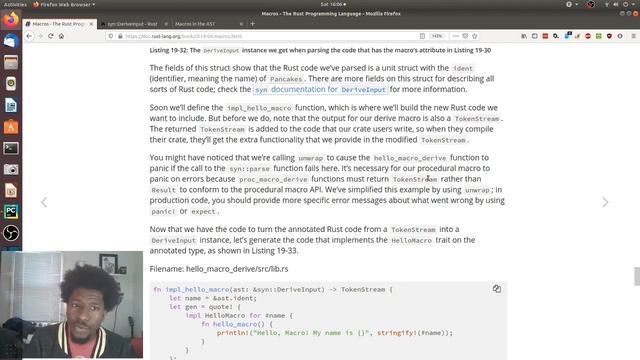640x360 pixels.
Task: Close the Macros in the AST tab
Action: (241, 24)
